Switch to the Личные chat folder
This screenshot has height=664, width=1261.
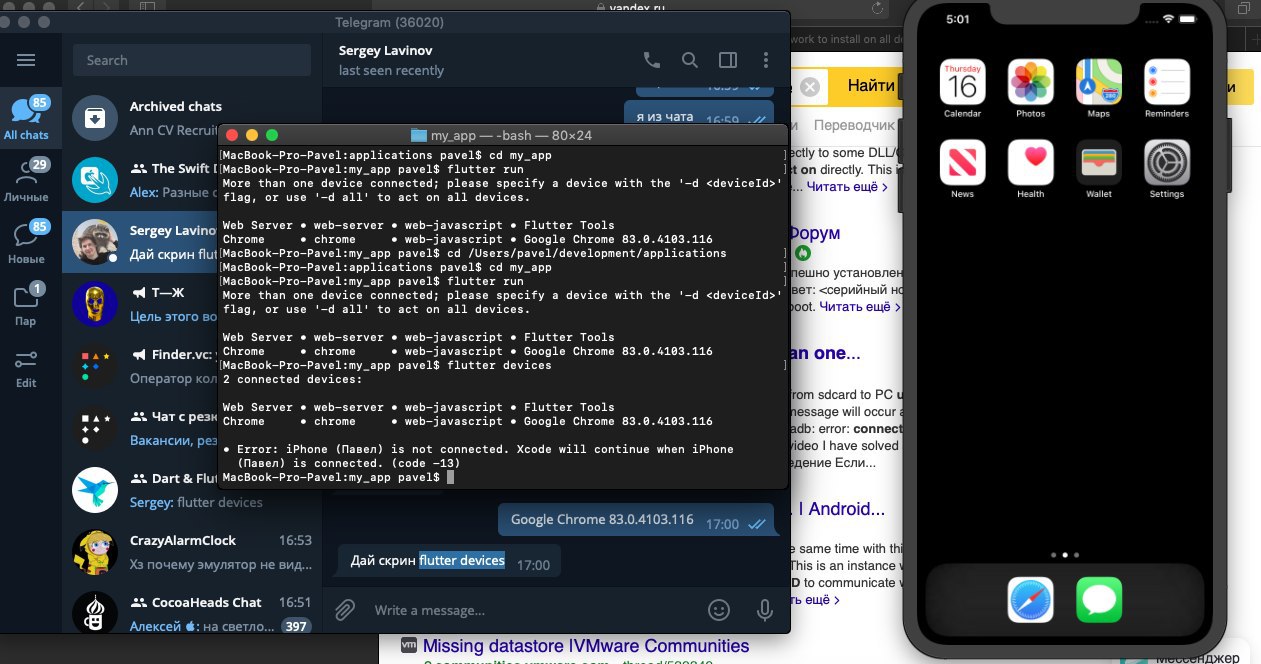pos(27,181)
